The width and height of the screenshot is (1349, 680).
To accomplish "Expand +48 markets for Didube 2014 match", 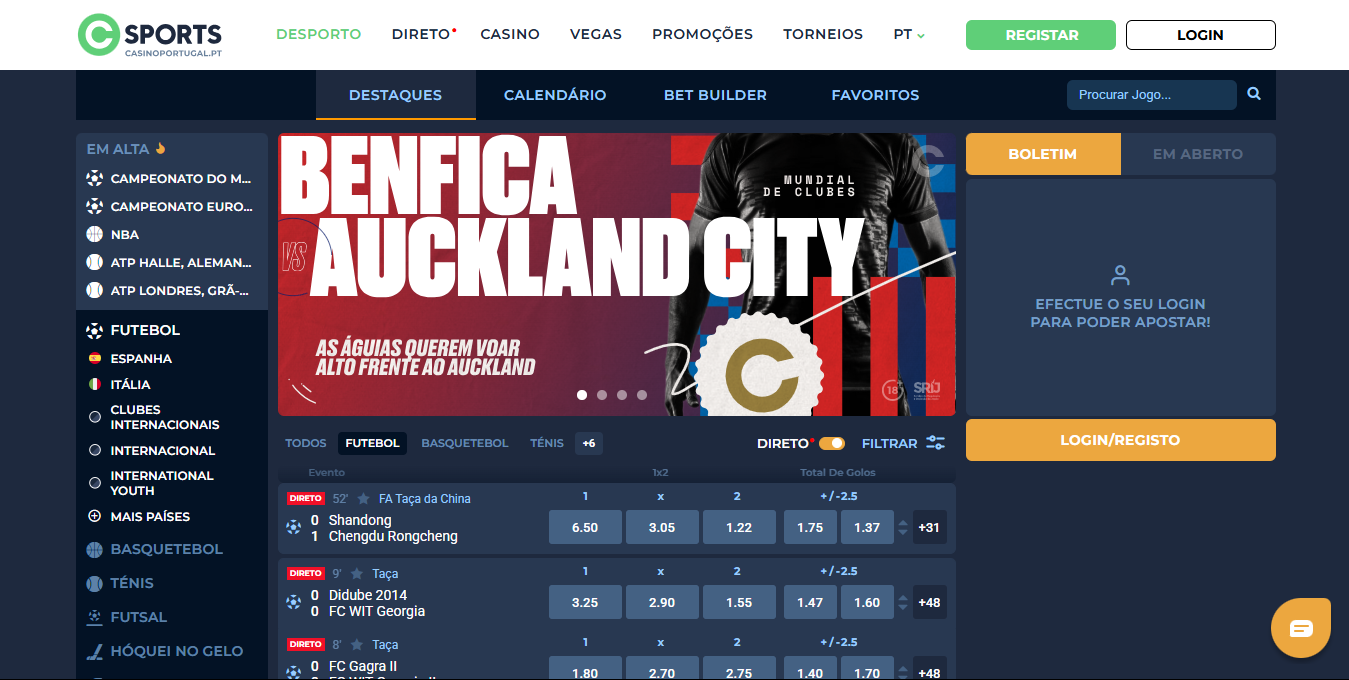I will [x=930, y=602].
